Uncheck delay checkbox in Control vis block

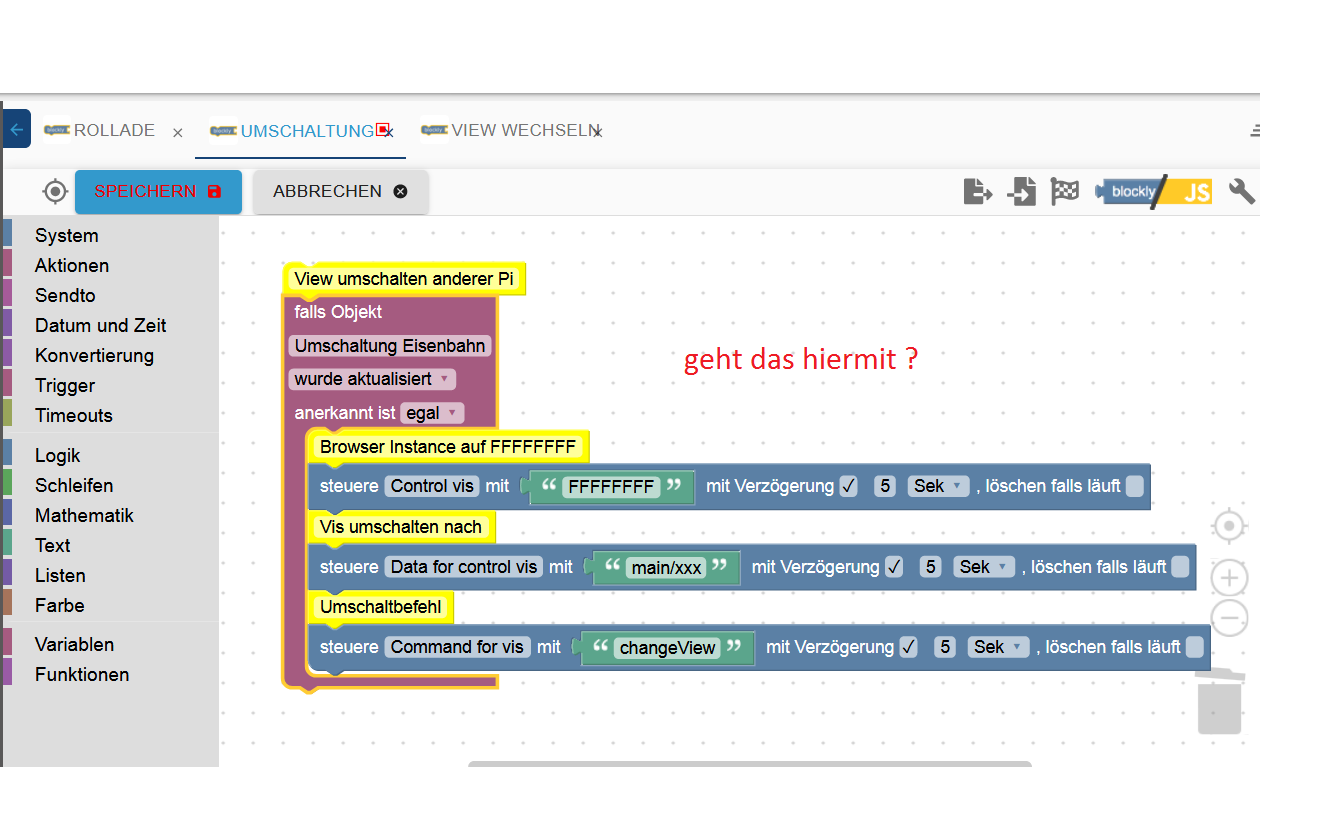849,487
